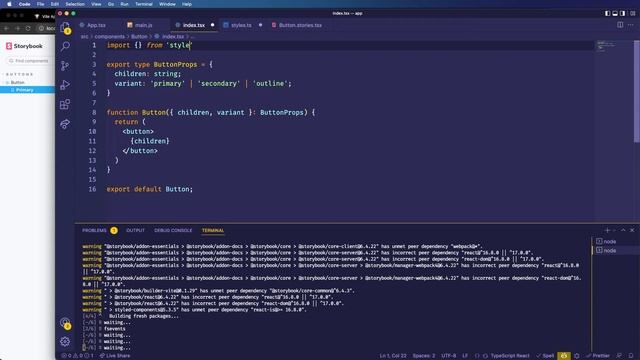Screen dimensions: 640x360
Task: Click unsaved dot on styles.ts tab
Action: pyautogui.click(x=260, y=25)
